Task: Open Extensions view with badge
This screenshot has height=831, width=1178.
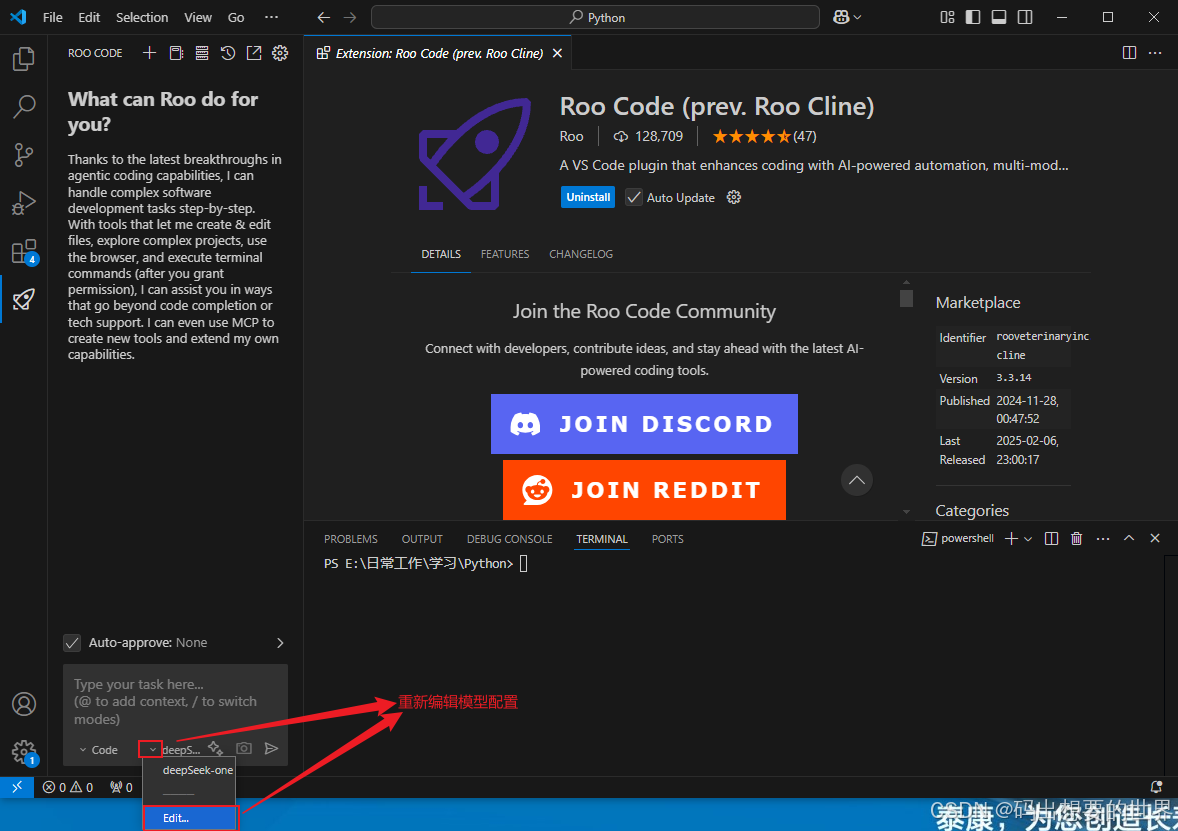Action: pos(23,252)
